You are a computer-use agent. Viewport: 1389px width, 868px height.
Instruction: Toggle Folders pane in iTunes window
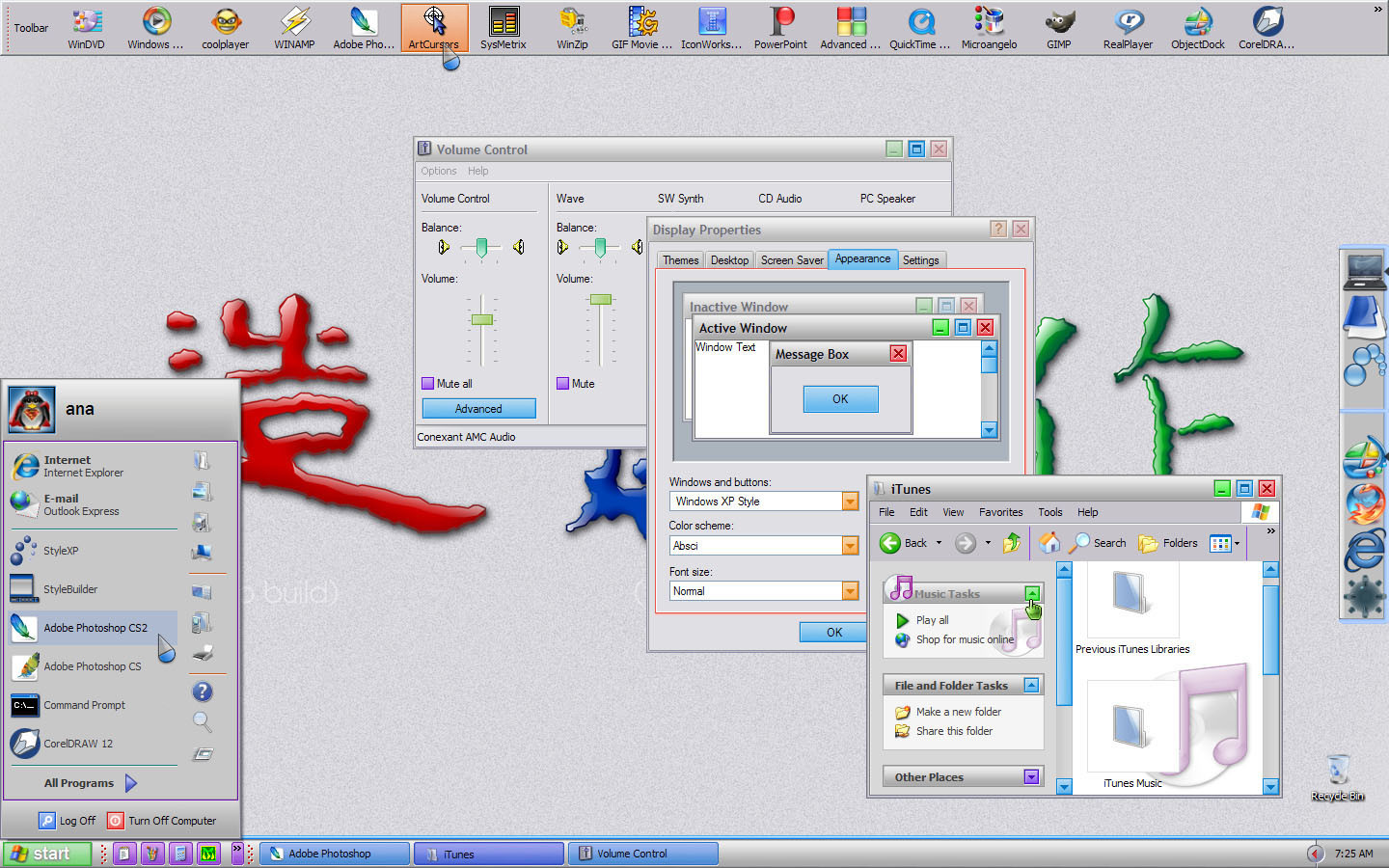click(1168, 543)
